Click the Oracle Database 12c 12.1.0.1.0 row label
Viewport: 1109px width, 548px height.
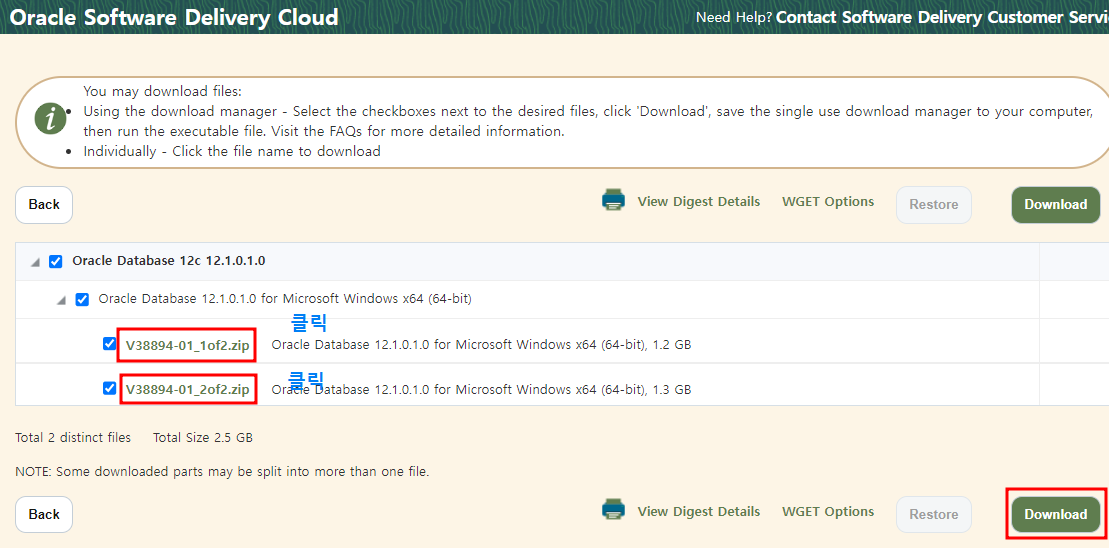[x=168, y=261]
